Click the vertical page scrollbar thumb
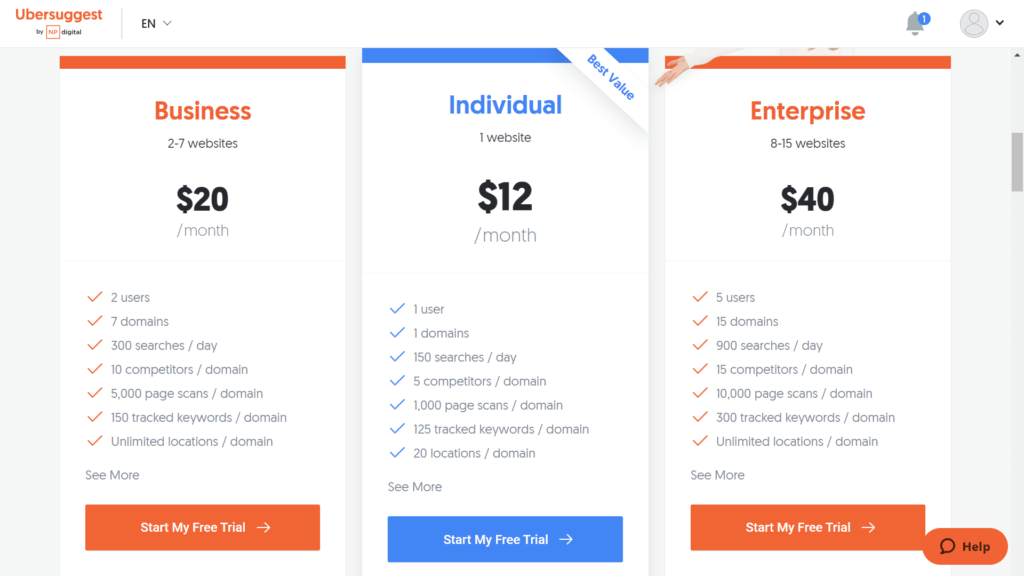Image resolution: width=1024 pixels, height=576 pixels. click(x=1017, y=162)
